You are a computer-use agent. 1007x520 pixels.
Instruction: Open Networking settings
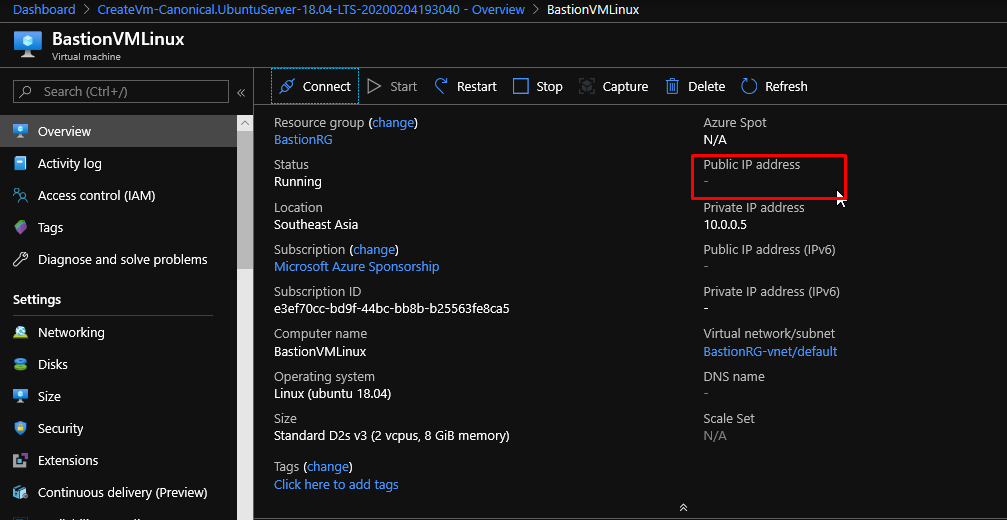(118, 332)
